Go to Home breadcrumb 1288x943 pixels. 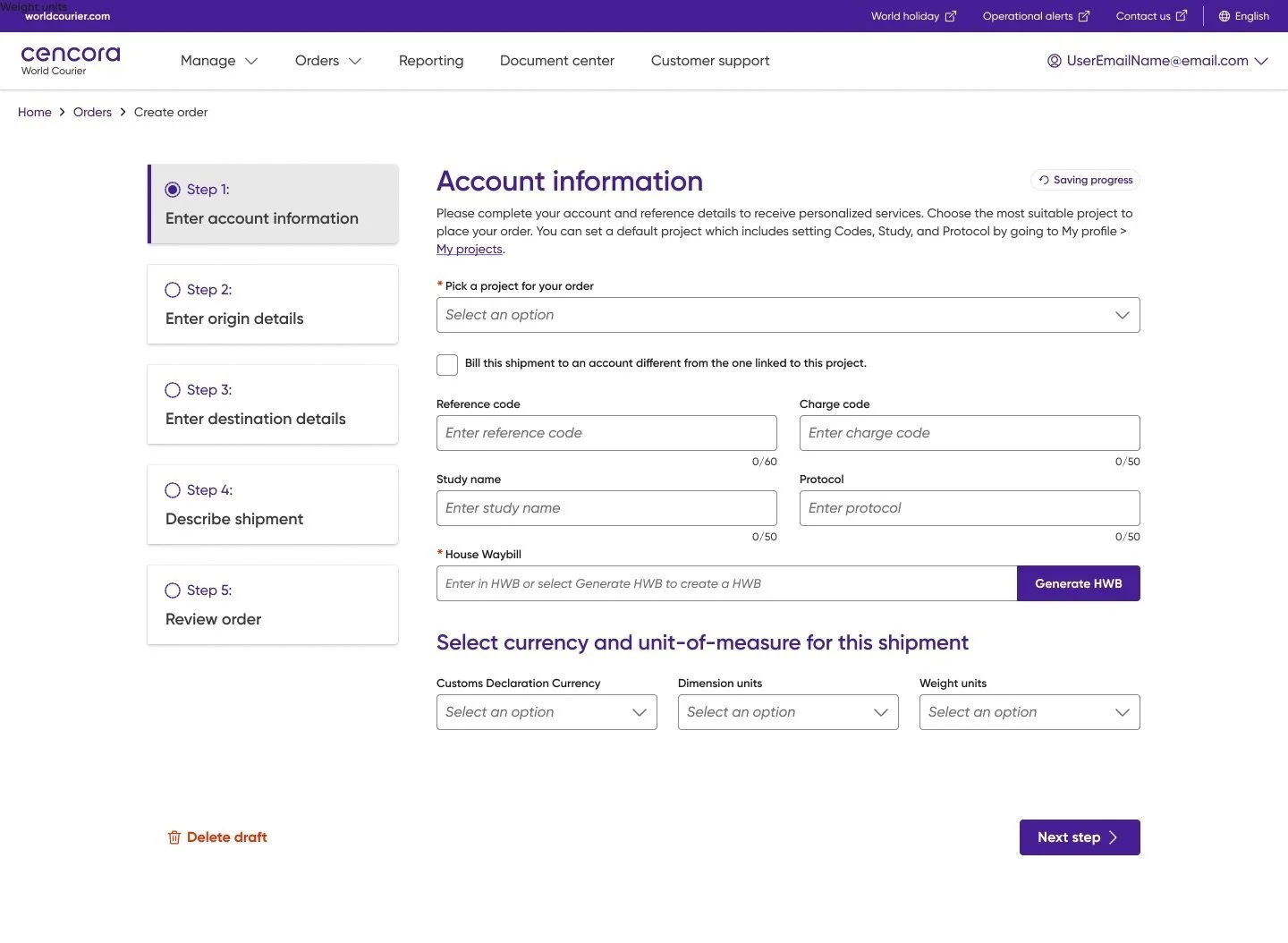point(35,112)
